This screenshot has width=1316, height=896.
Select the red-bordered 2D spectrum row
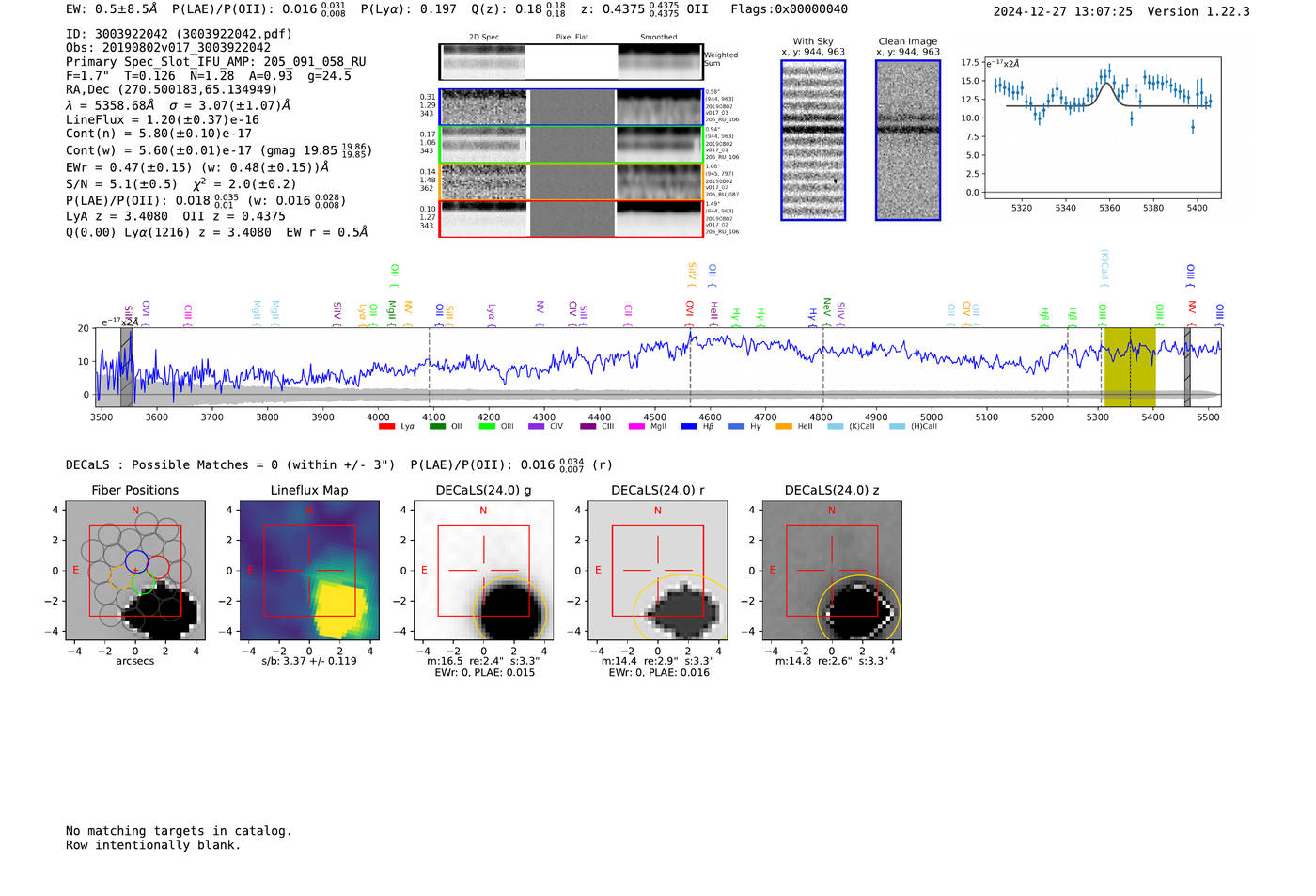click(572, 218)
